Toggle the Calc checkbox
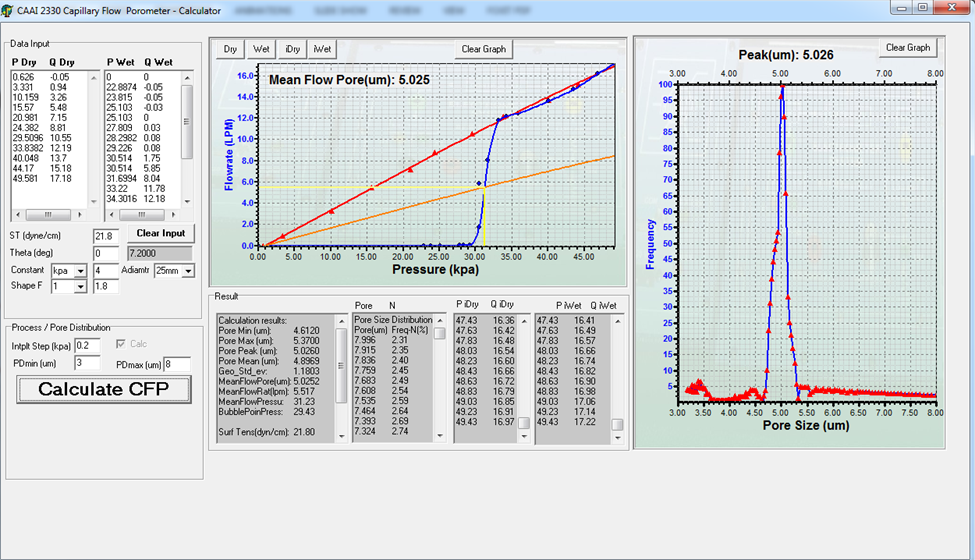975x560 pixels. pyautogui.click(x=122, y=344)
